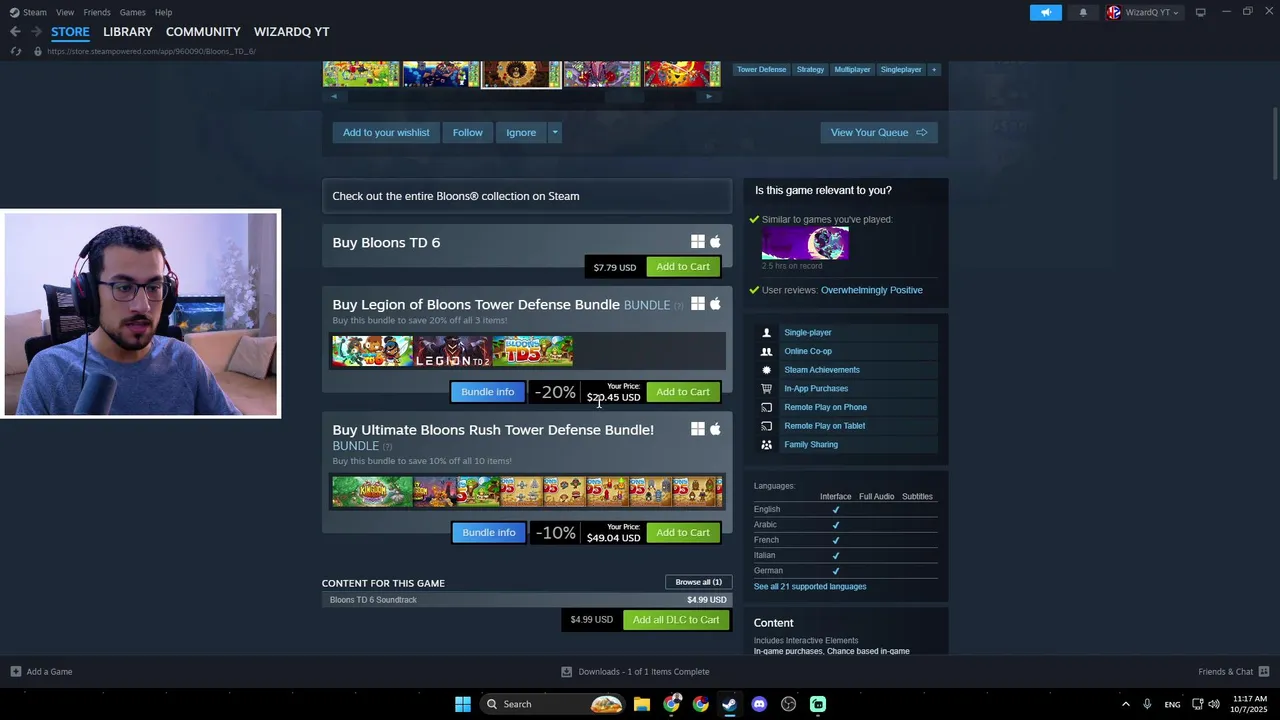Image resolution: width=1280 pixels, height=720 pixels.
Task: Expand See all 21 supported languages
Action: (810, 587)
